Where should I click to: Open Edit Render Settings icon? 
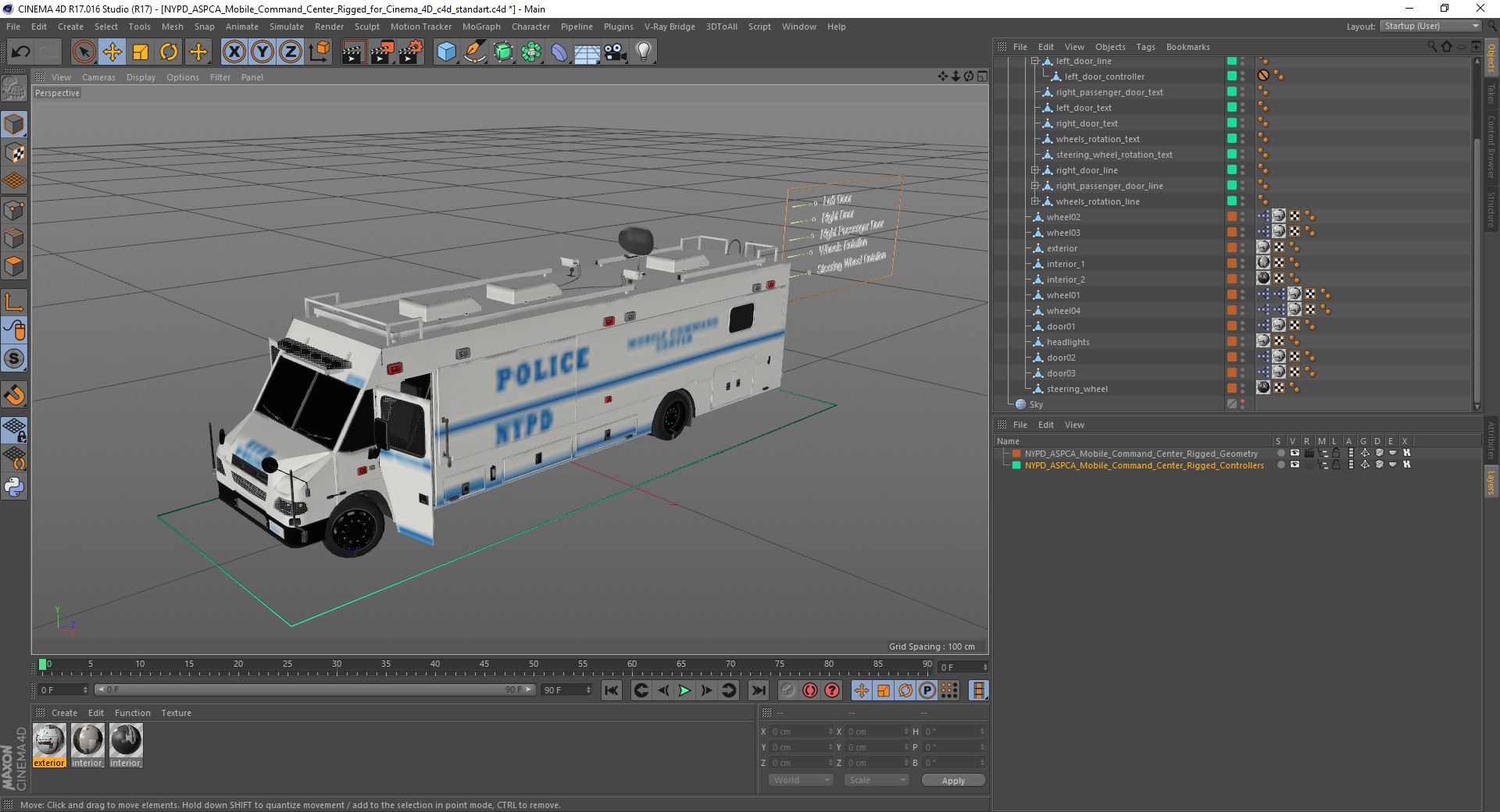point(411,52)
